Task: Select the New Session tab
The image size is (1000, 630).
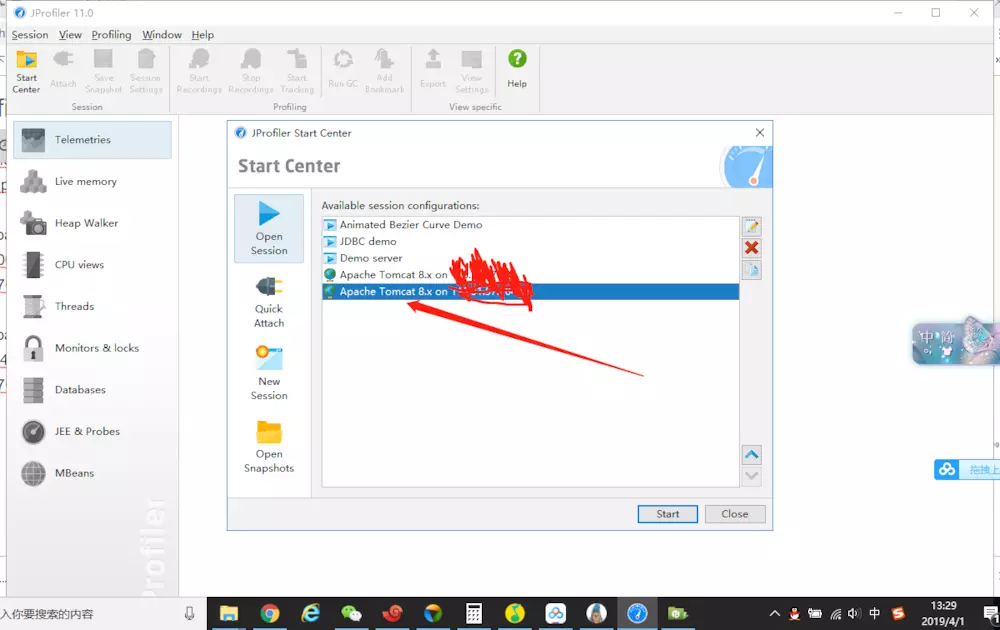Action: click(x=269, y=374)
